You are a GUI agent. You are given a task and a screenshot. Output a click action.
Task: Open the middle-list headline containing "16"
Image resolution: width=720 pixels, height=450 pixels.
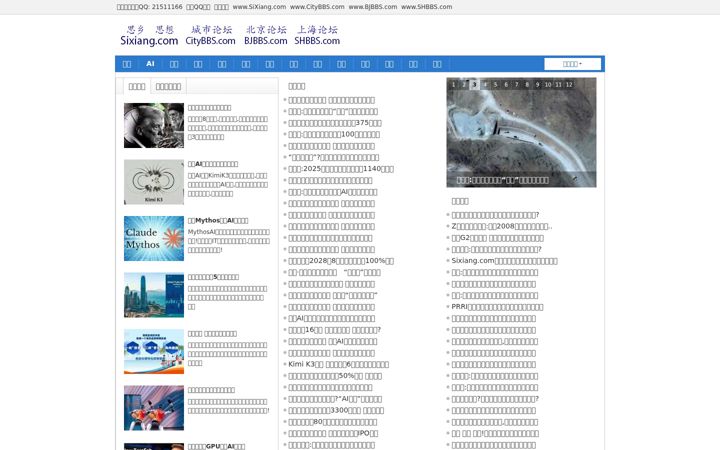[334, 330]
